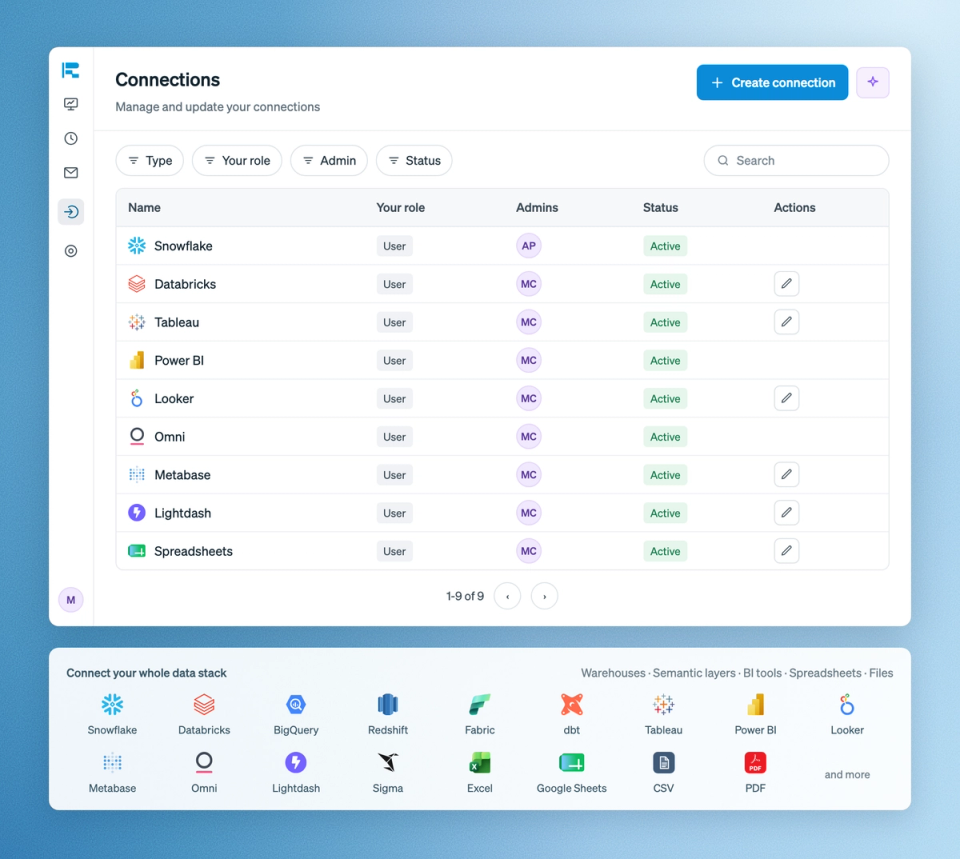This screenshot has height=859, width=960.
Task: Sort by Name column header
Action: click(x=144, y=208)
